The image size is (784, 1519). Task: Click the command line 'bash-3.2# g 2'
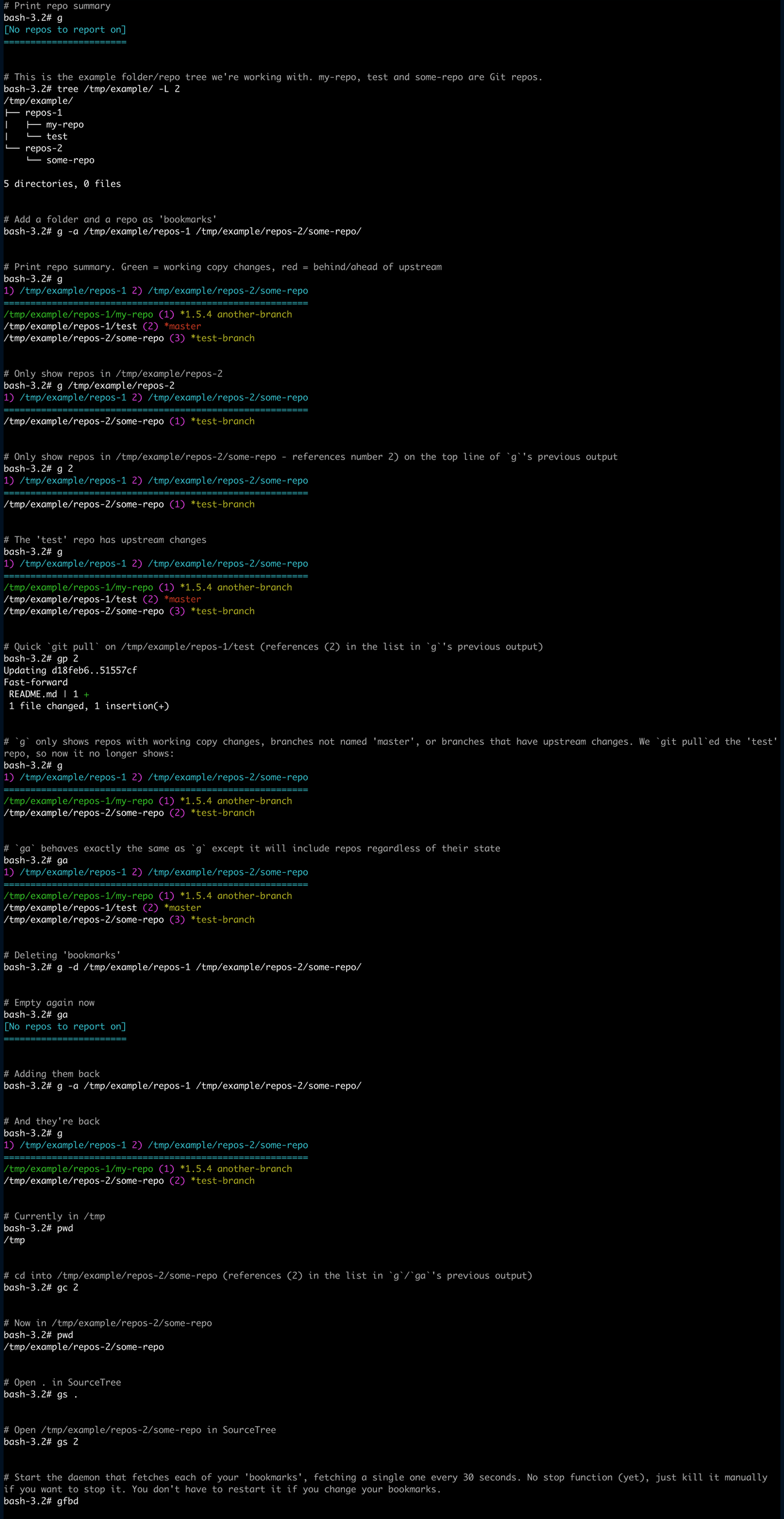pos(39,468)
